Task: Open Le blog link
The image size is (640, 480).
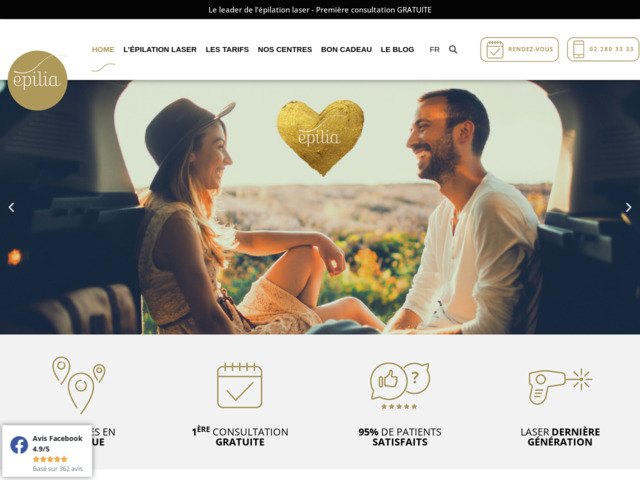Action: tap(397, 49)
